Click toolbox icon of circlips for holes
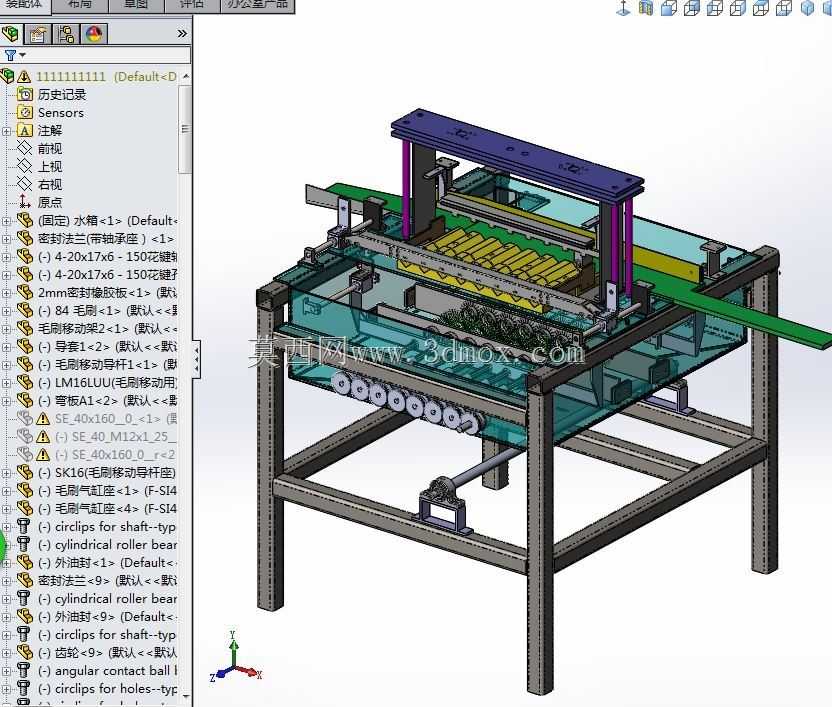The image size is (832, 707). [x=23, y=688]
